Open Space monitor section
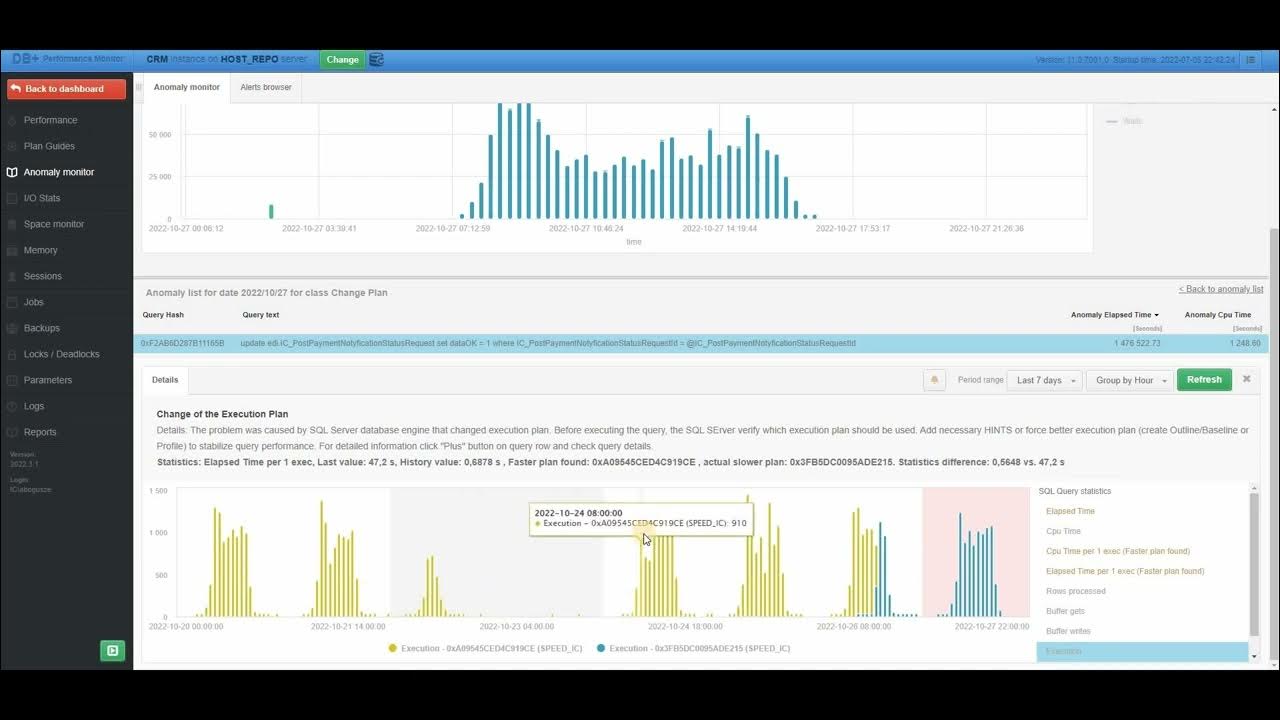Viewport: 1280px width, 720px height. click(x=54, y=224)
